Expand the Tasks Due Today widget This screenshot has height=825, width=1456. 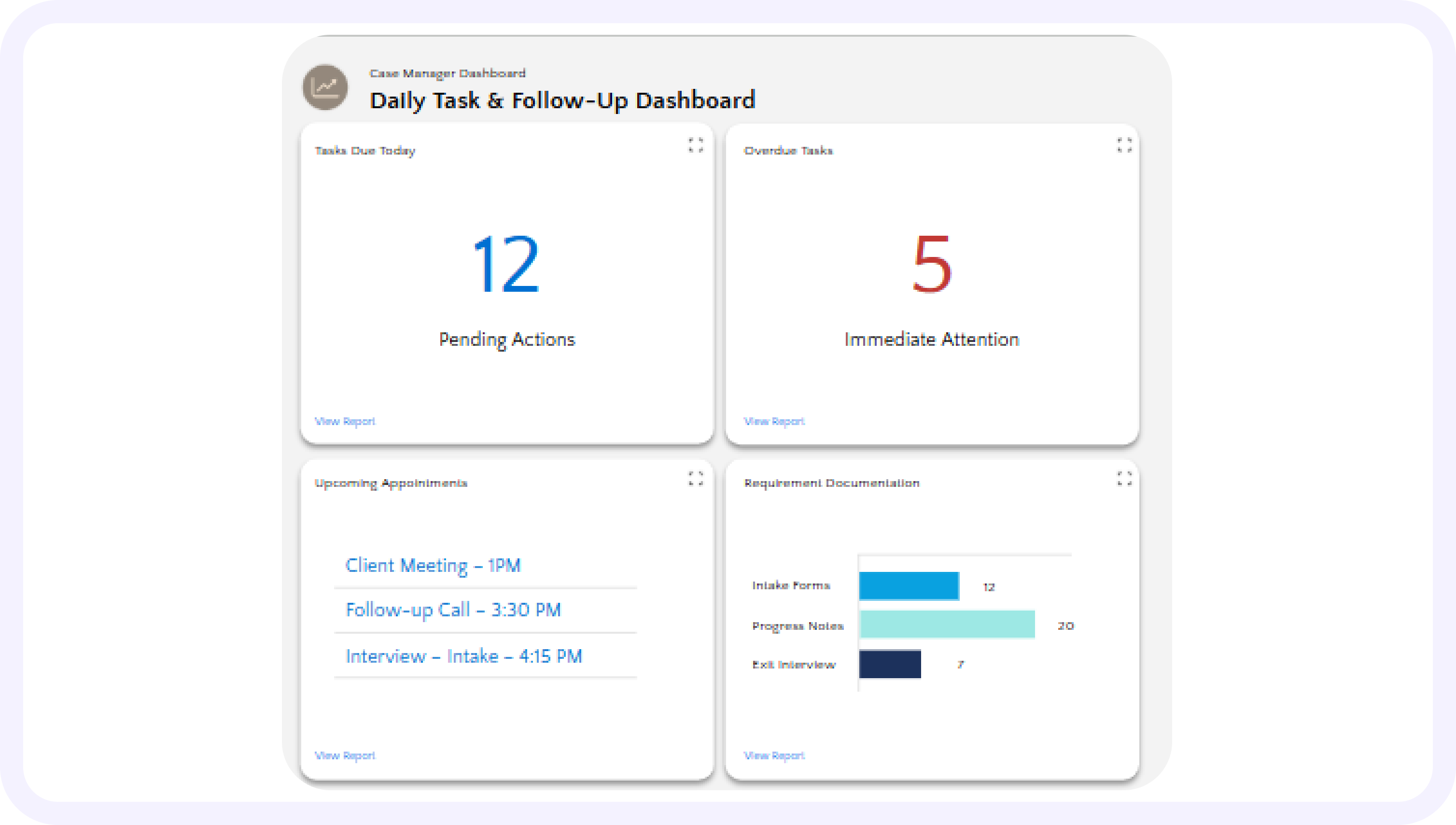pyautogui.click(x=696, y=145)
